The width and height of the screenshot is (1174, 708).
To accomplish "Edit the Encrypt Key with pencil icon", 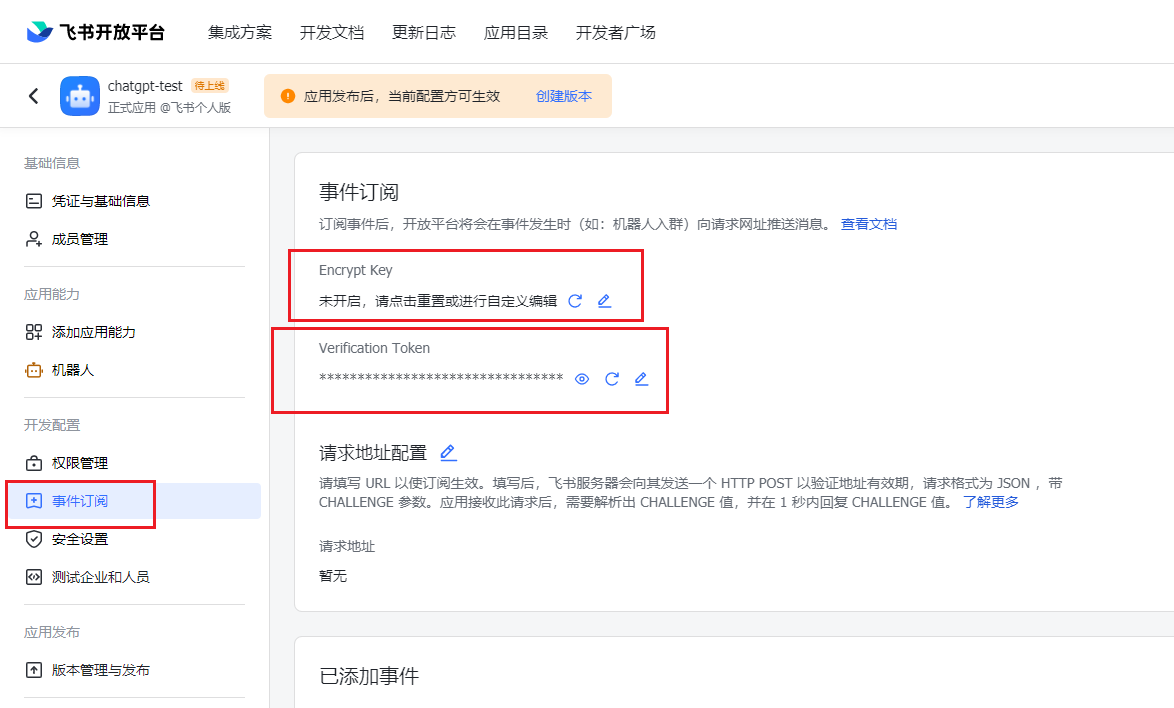I will (x=604, y=301).
